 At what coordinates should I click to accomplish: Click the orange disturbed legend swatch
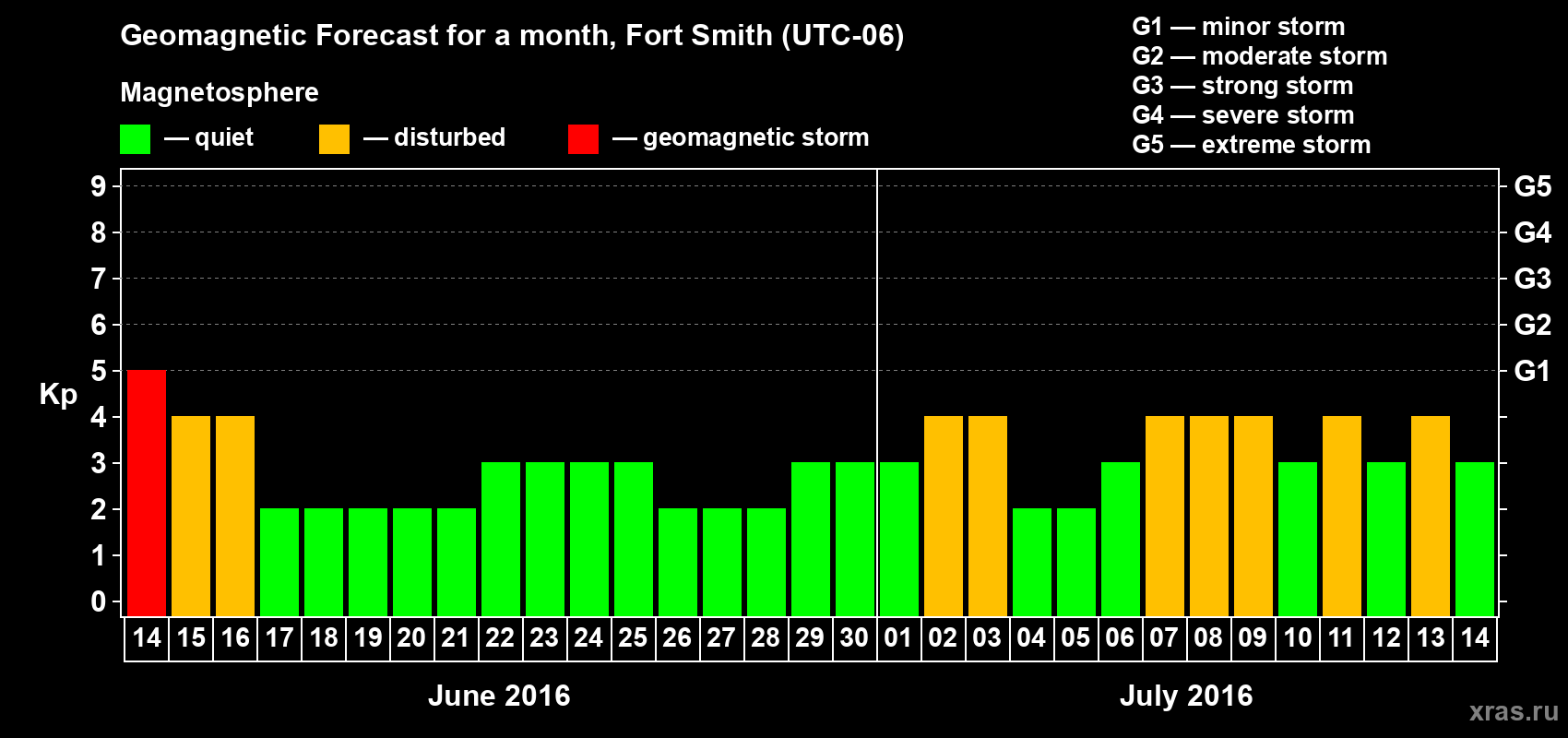(334, 139)
